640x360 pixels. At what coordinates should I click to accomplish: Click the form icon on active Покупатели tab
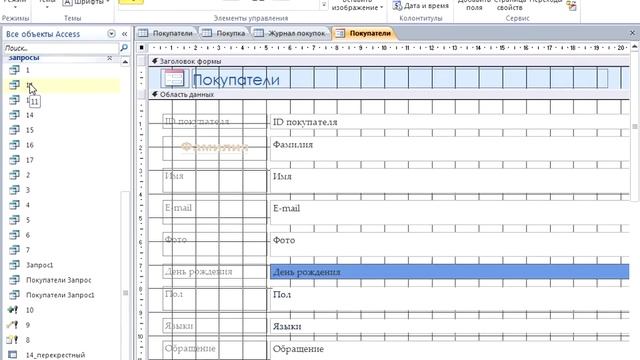point(340,33)
